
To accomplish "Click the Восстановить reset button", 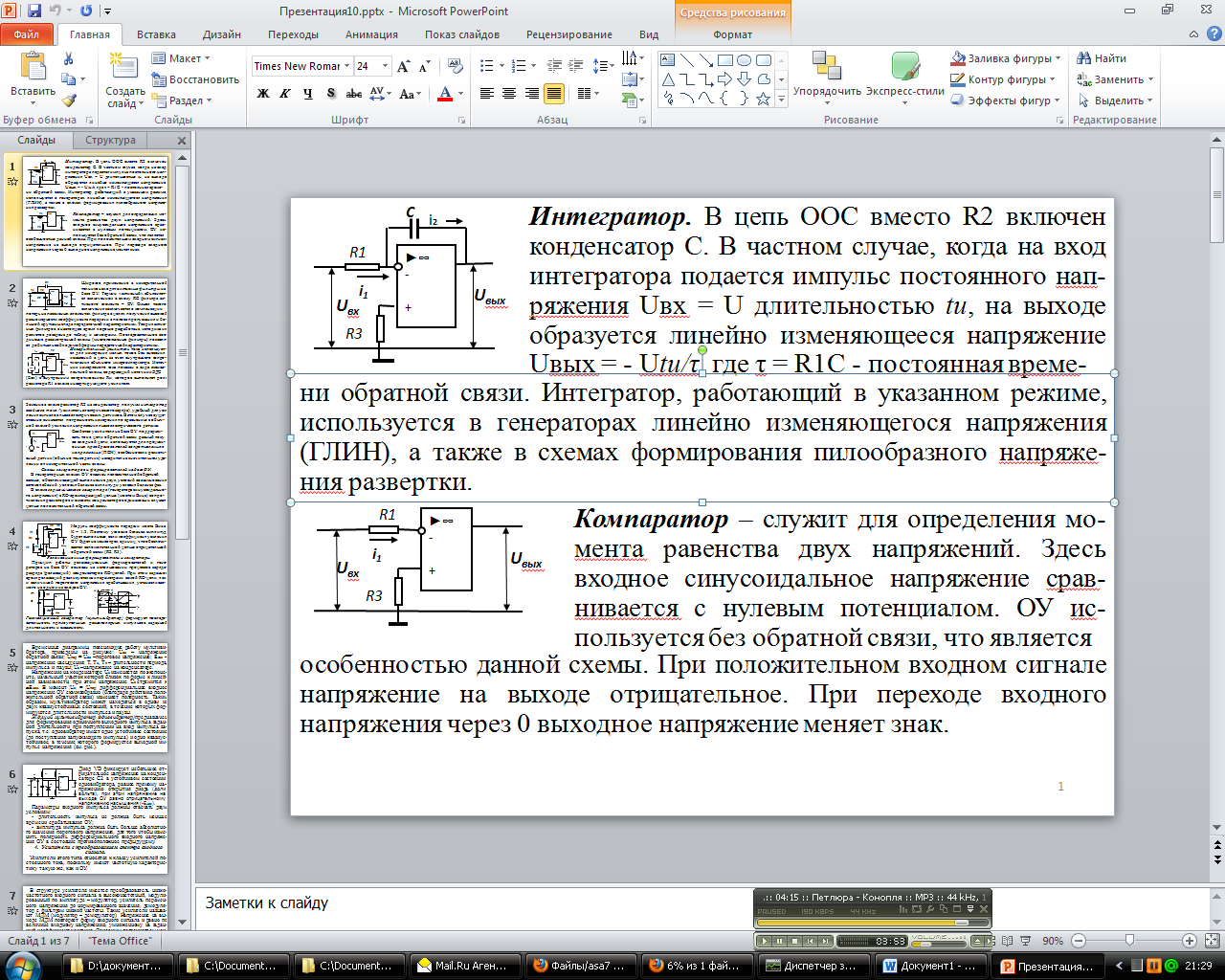I will [x=195, y=79].
